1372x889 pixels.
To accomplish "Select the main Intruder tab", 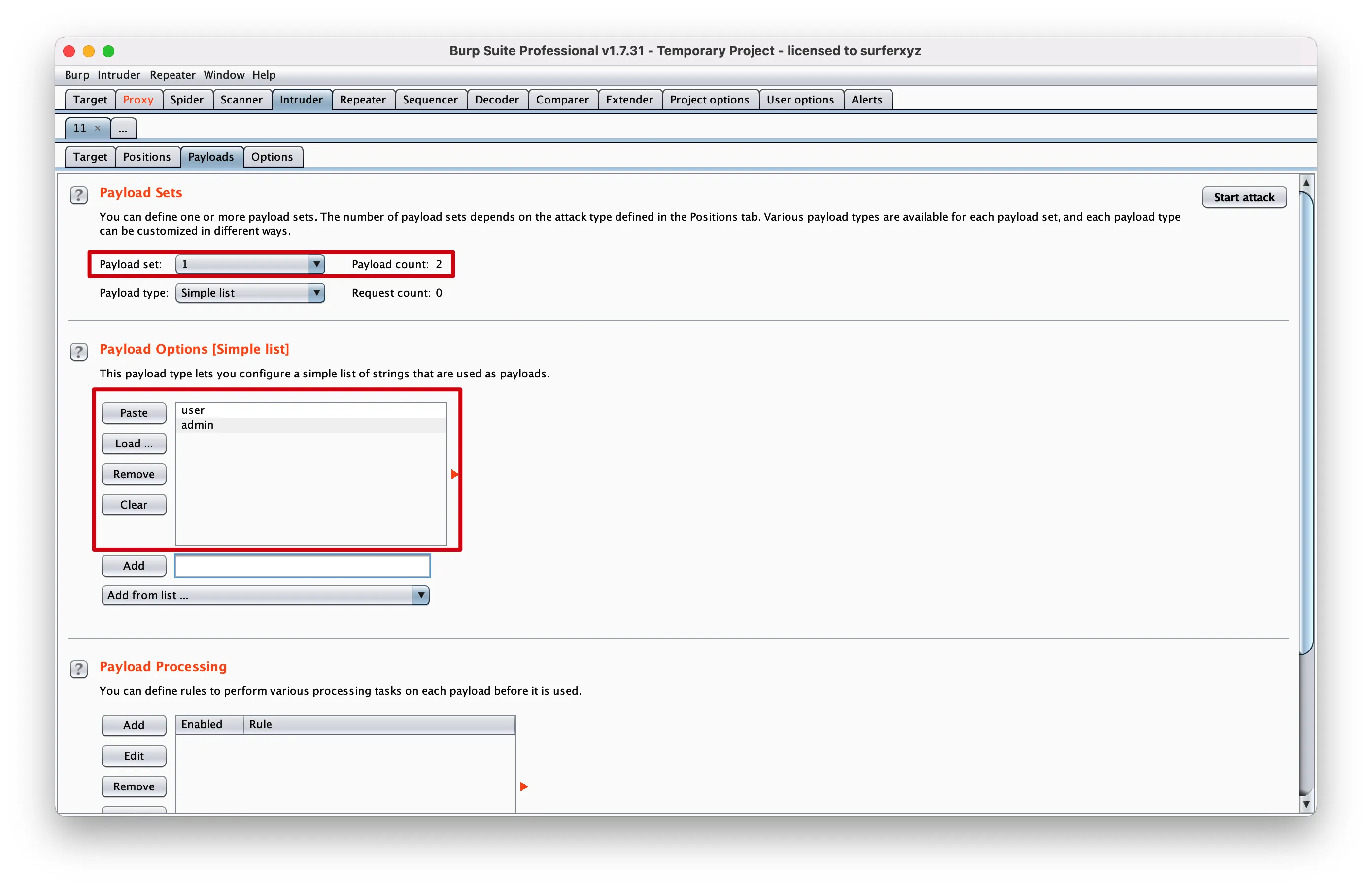I will 302,100.
